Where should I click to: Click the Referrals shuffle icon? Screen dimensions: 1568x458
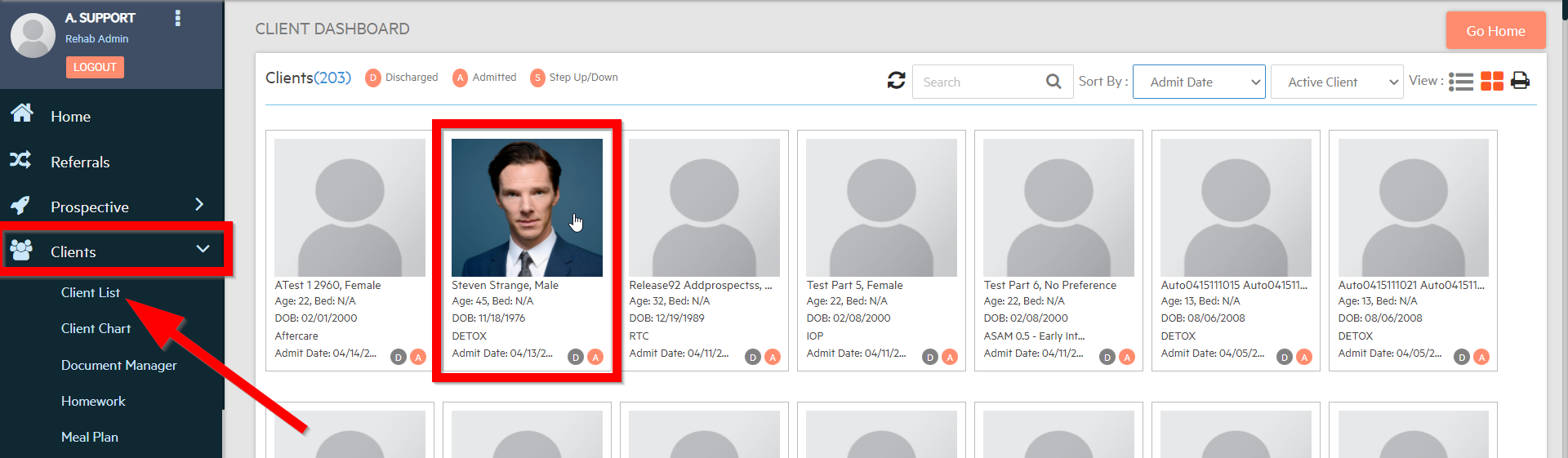click(20, 159)
